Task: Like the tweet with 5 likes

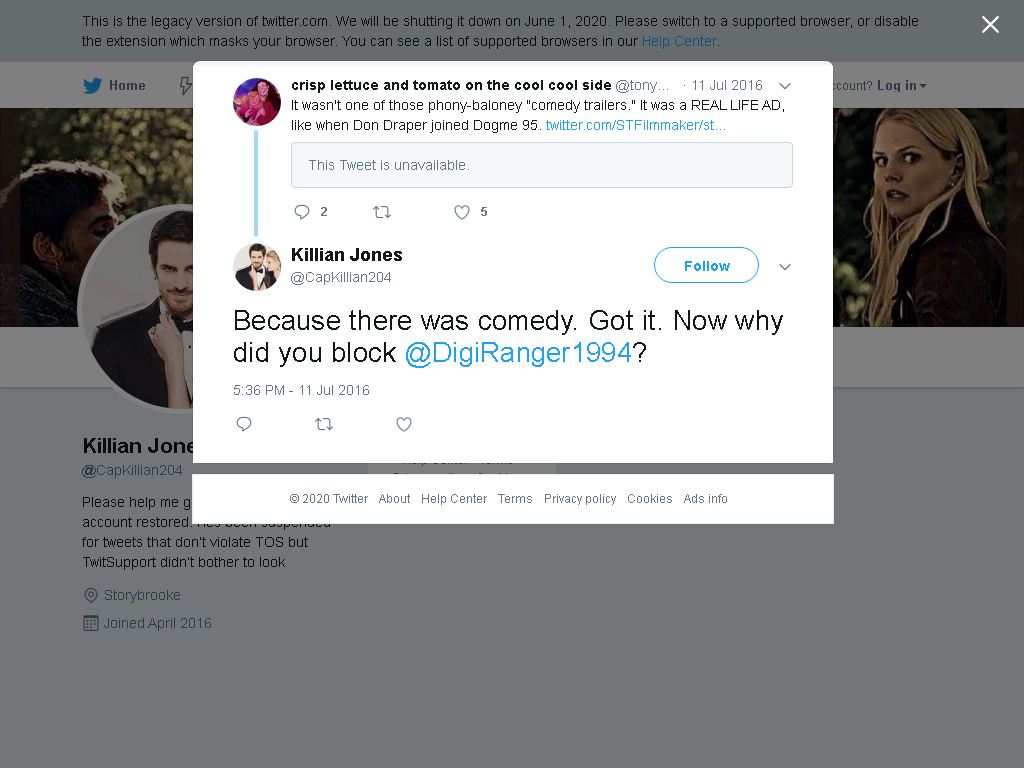Action: coord(462,212)
